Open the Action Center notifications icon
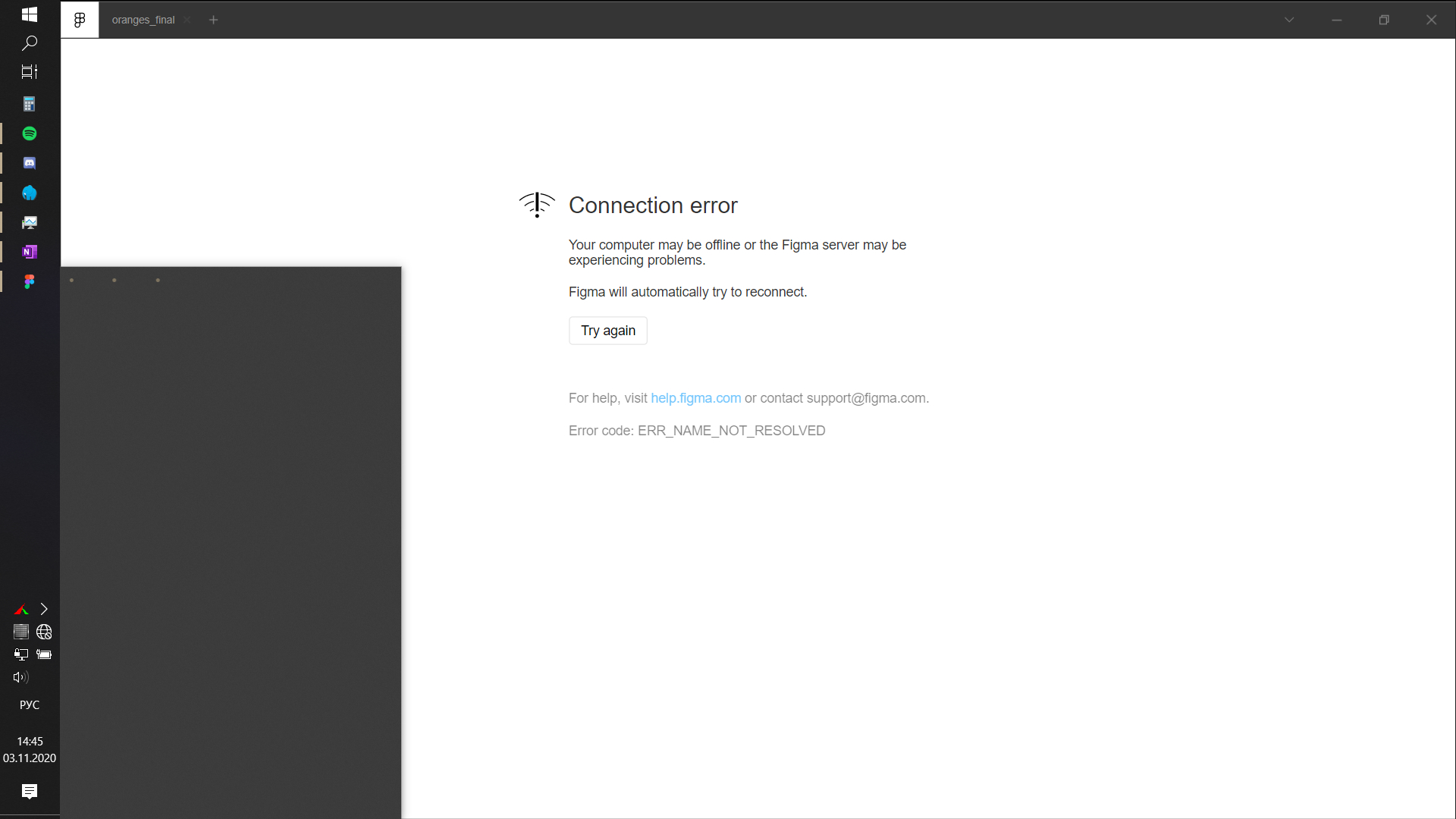1456x819 pixels. (30, 792)
